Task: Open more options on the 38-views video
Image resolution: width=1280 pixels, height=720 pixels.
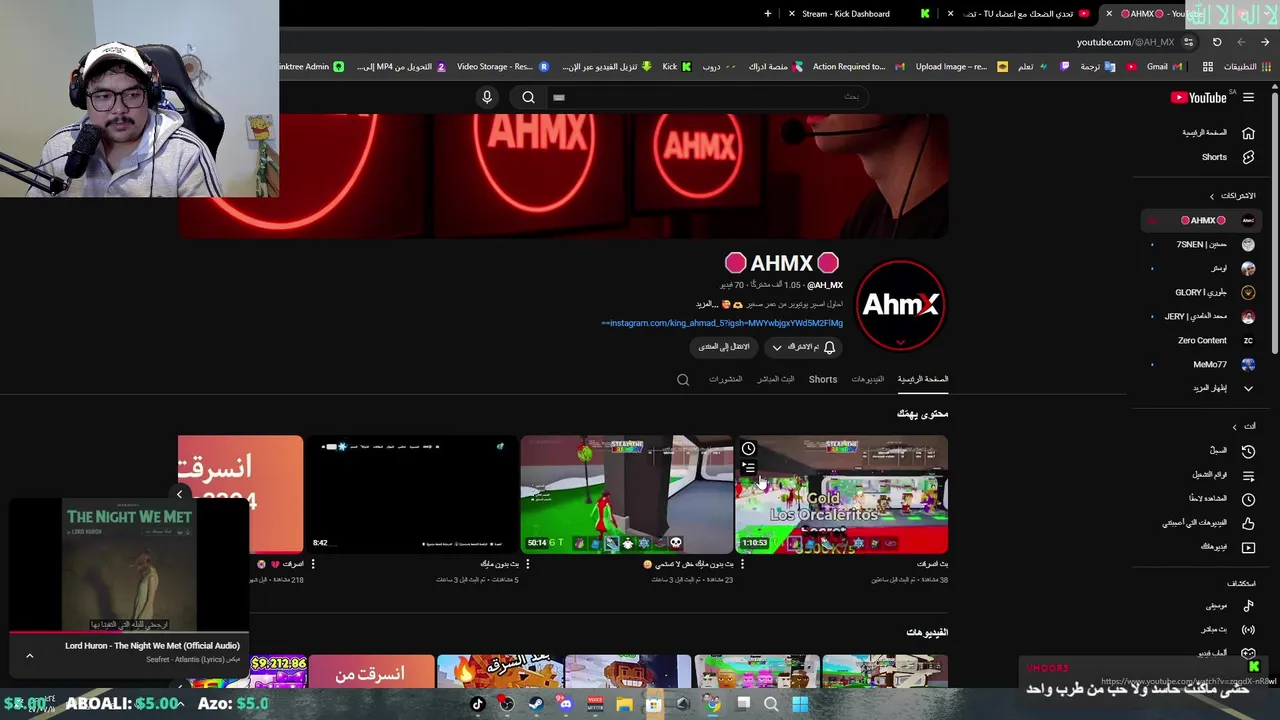Action: pos(742,564)
